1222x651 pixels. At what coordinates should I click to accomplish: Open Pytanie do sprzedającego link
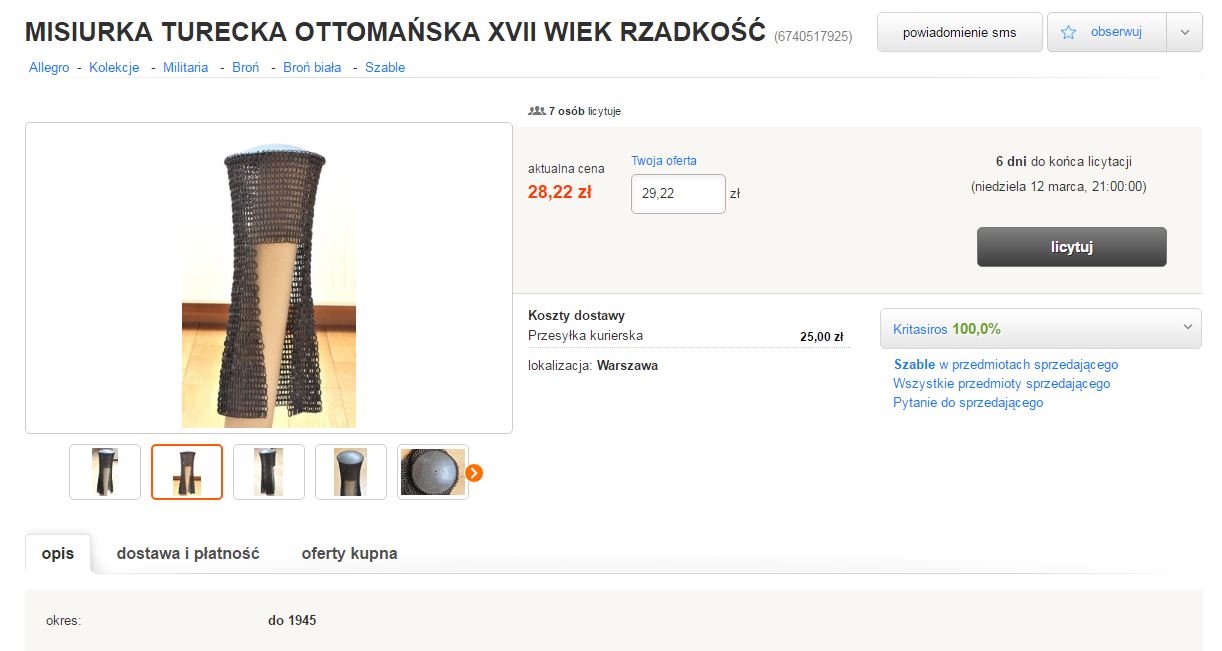click(968, 402)
